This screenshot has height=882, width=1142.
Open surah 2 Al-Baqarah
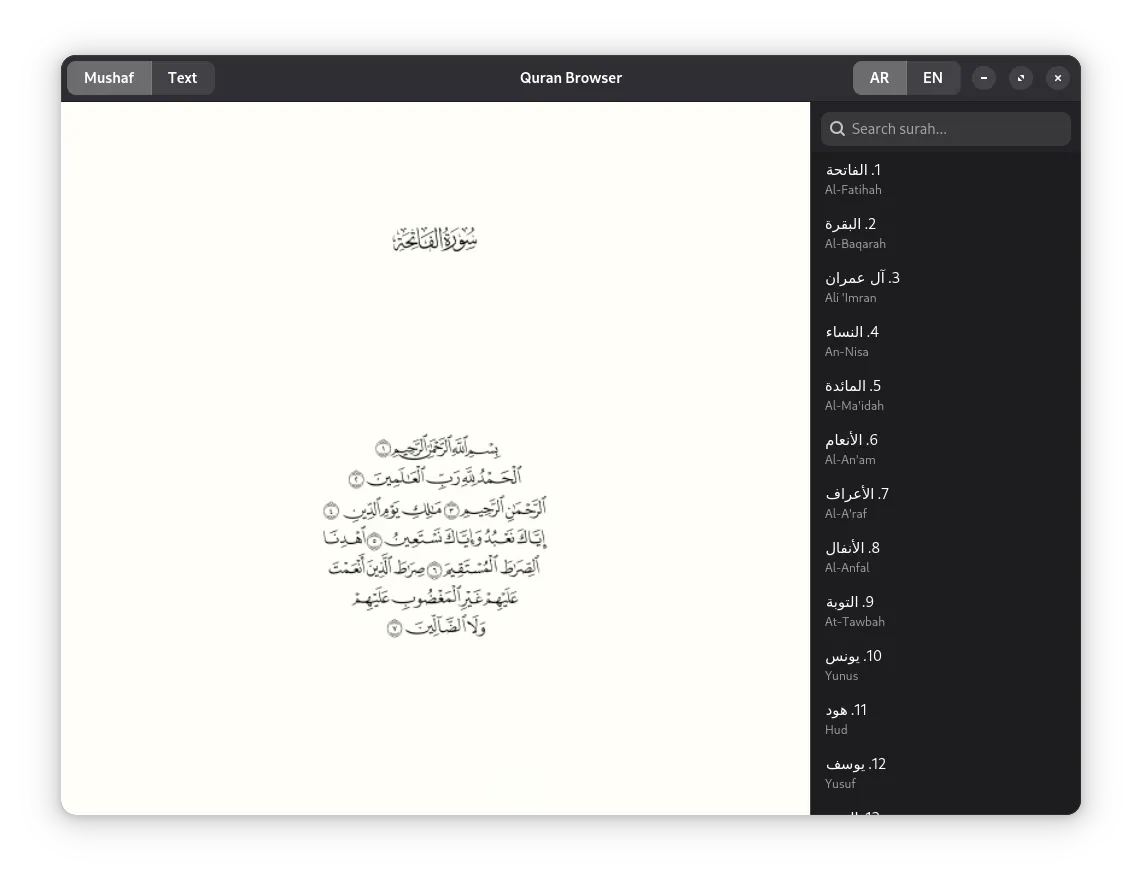pos(945,233)
